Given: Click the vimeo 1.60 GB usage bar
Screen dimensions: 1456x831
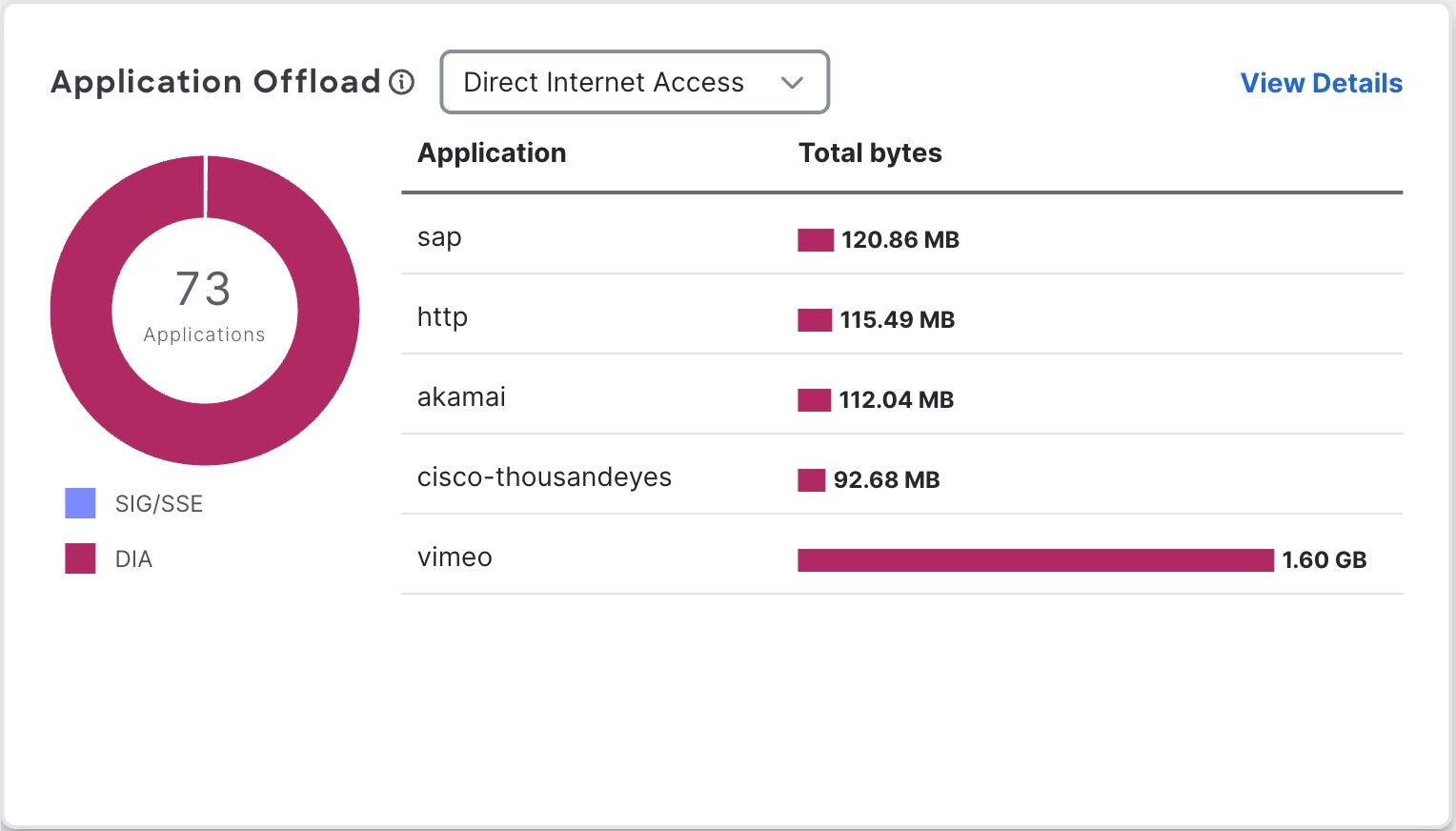Looking at the screenshot, I should point(1035,560).
